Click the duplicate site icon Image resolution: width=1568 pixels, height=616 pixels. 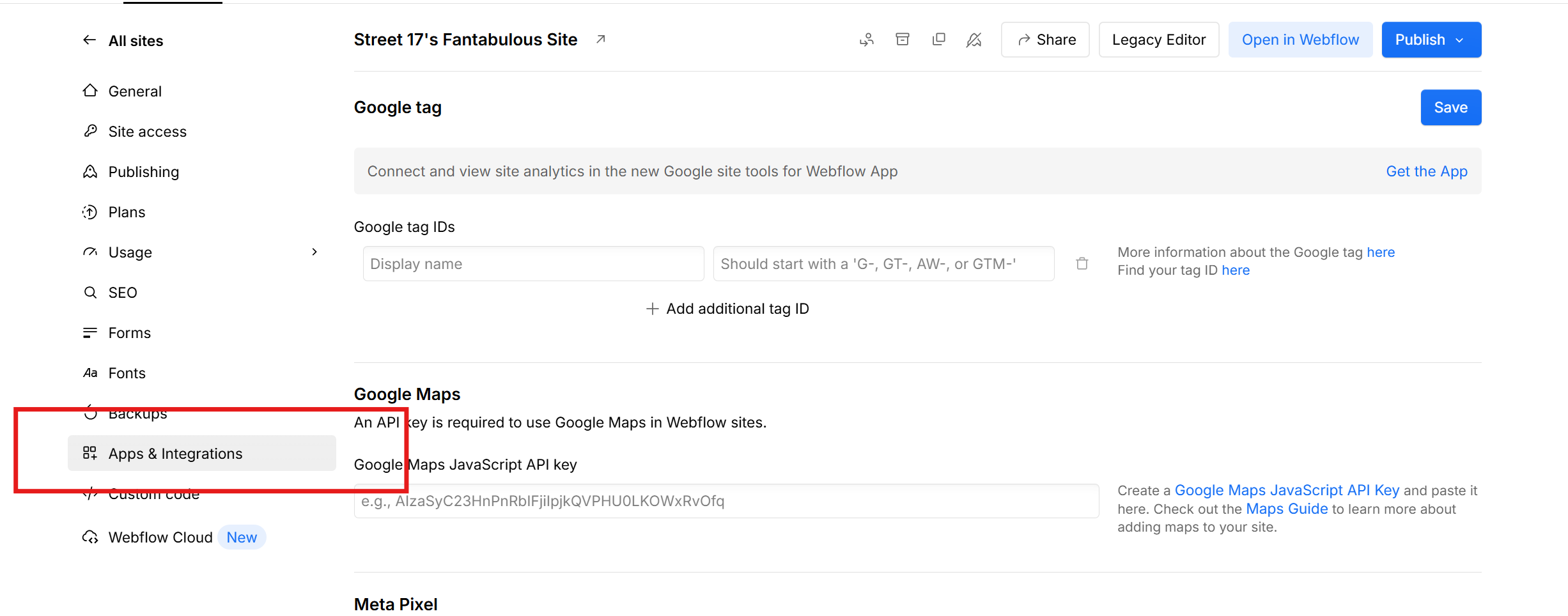pos(938,40)
